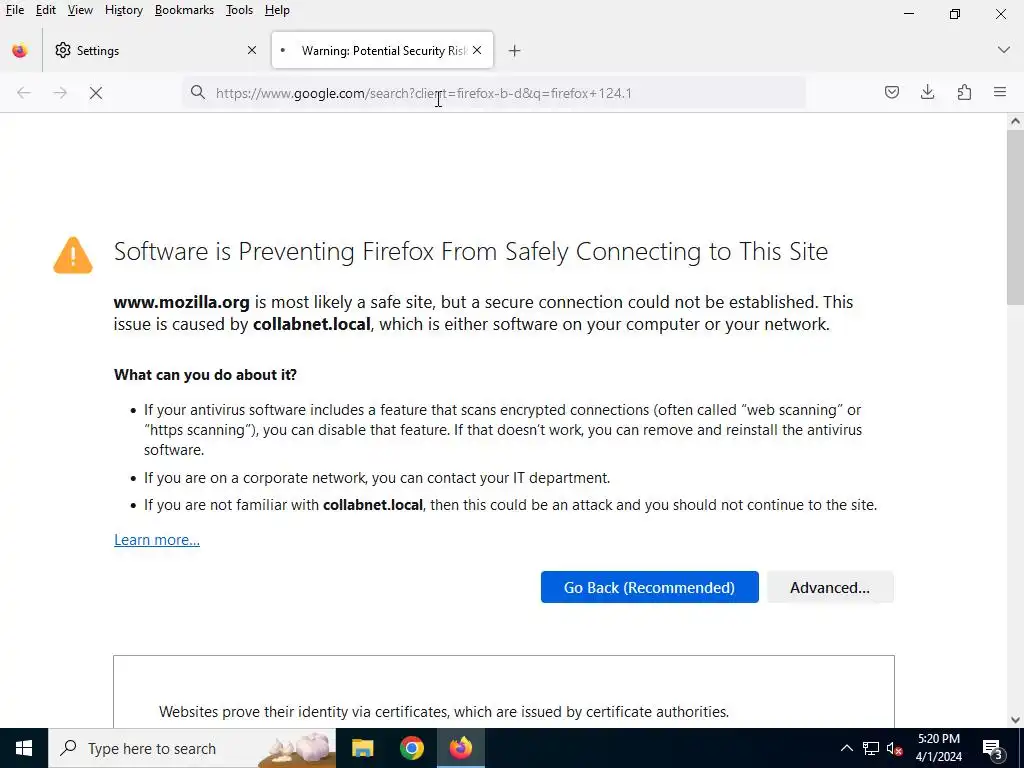
Task: Open the Firefox hamburger application menu
Action: click(1000, 93)
